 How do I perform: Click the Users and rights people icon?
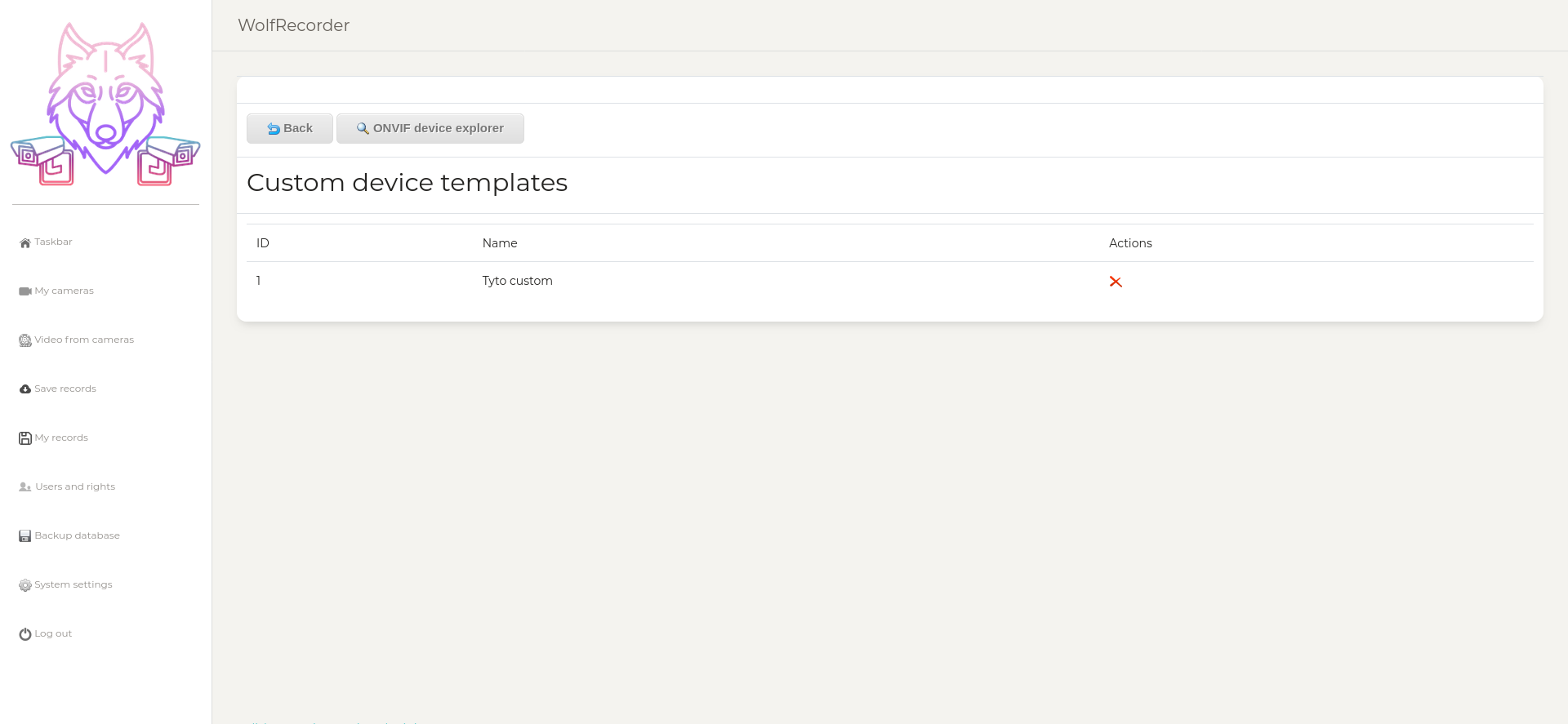(25, 487)
